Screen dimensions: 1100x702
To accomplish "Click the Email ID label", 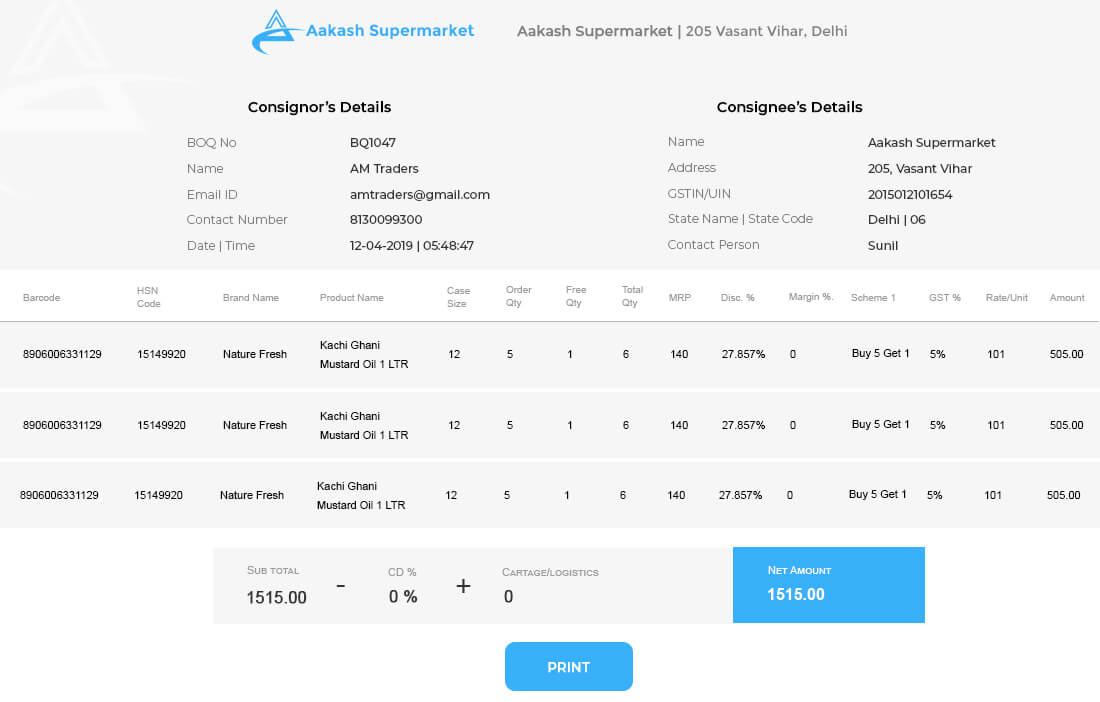I will [x=212, y=195].
